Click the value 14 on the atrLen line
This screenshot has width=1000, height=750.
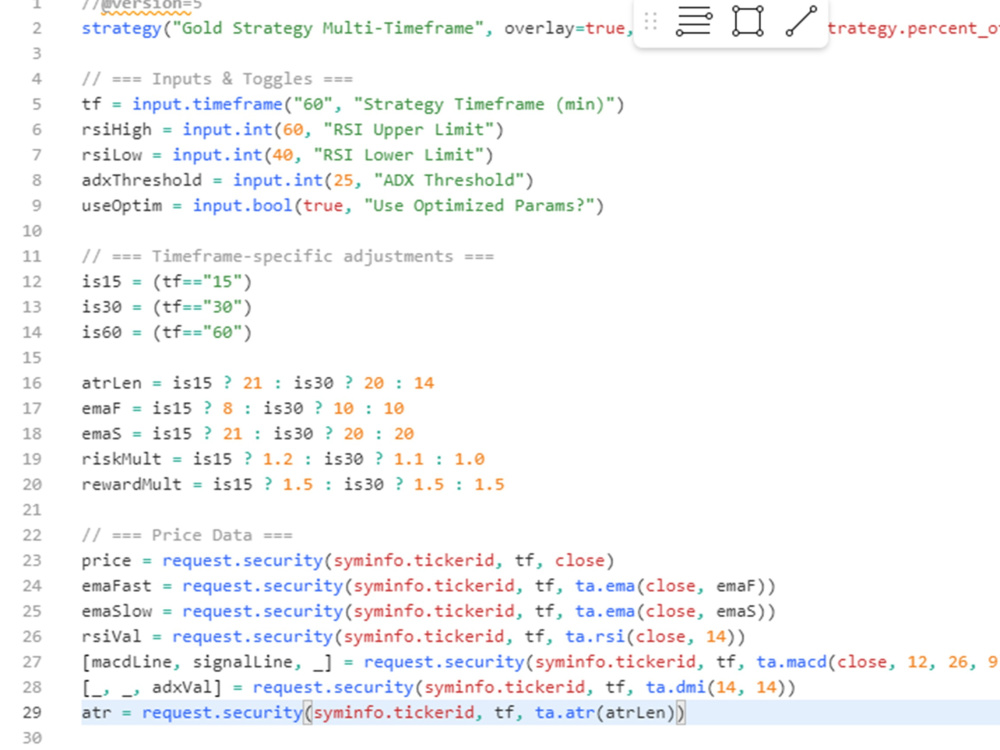point(423,383)
